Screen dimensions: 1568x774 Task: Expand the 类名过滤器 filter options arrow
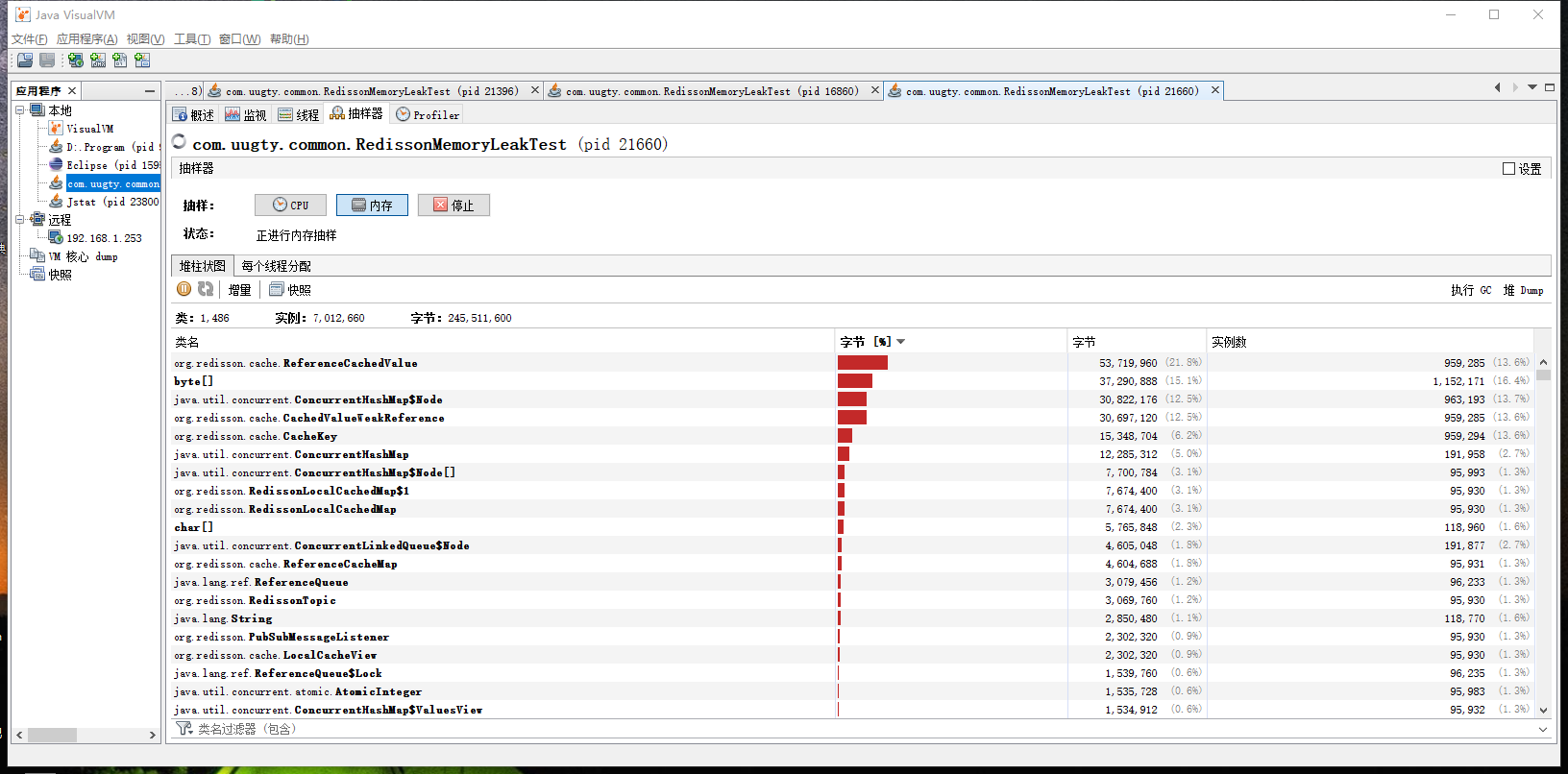(x=1543, y=729)
